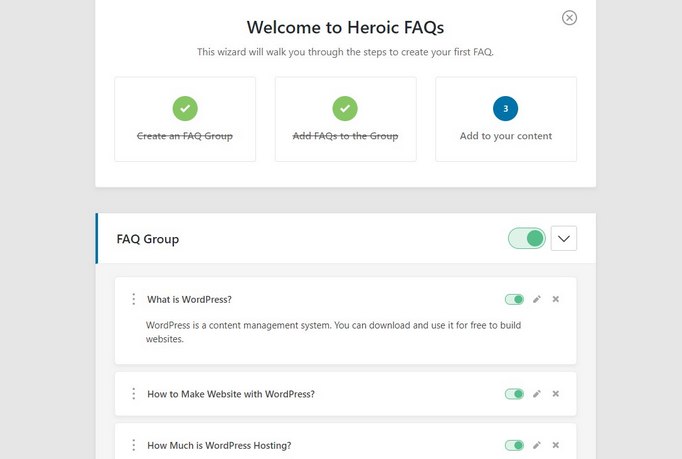Click drag handle beside 'How Much is WordPress Hosting?'

[134, 446]
